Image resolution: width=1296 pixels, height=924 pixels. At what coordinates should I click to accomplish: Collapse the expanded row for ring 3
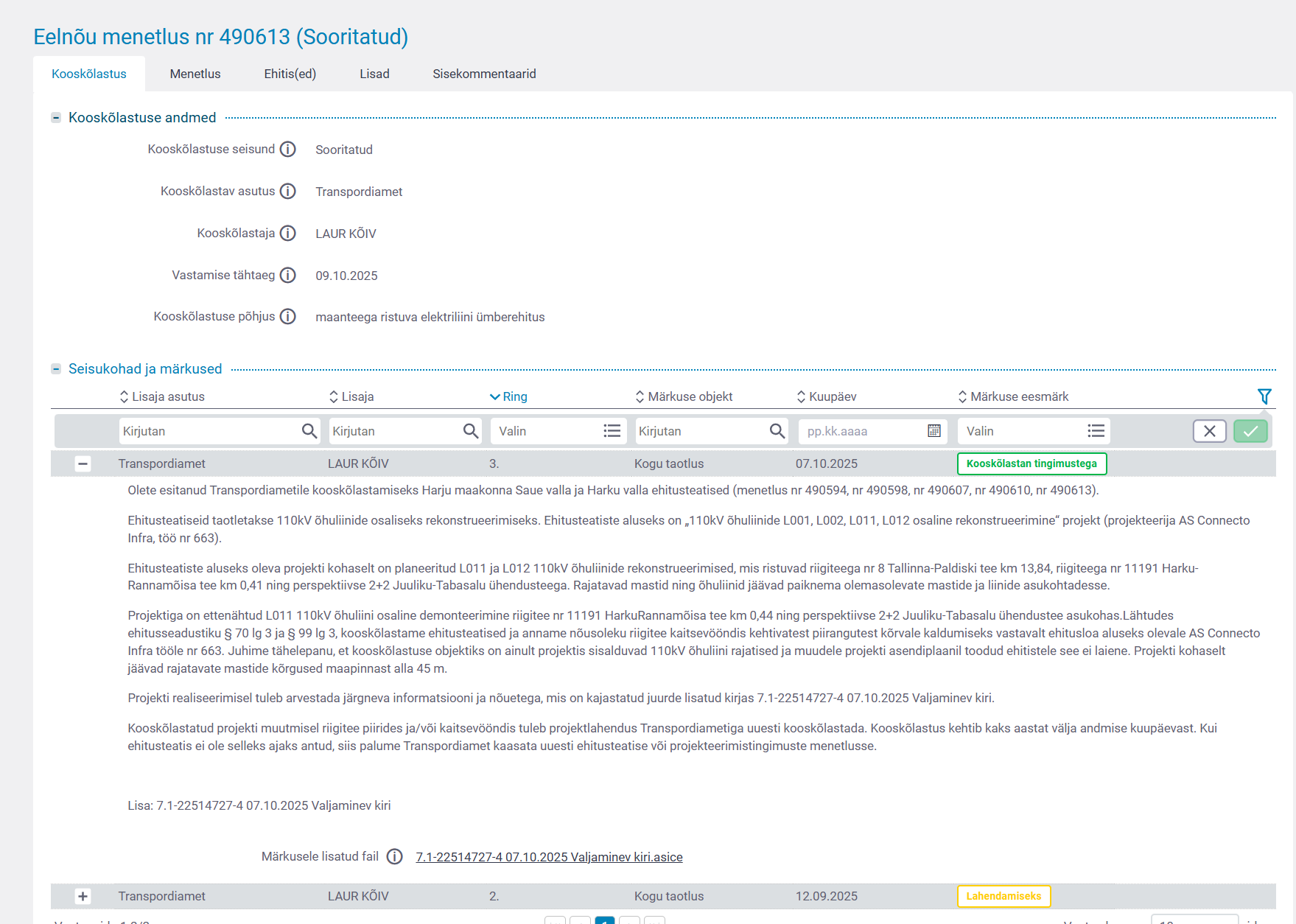coord(83,464)
